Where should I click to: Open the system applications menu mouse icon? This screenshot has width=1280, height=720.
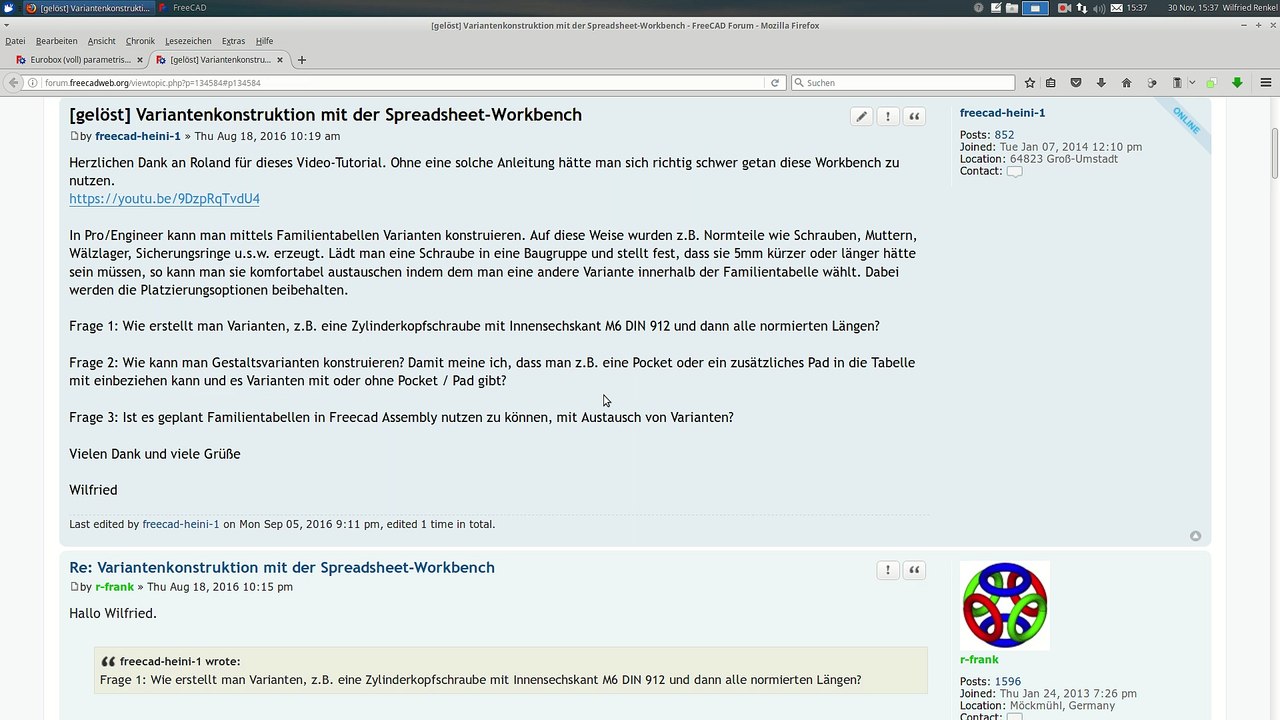[x=8, y=7]
